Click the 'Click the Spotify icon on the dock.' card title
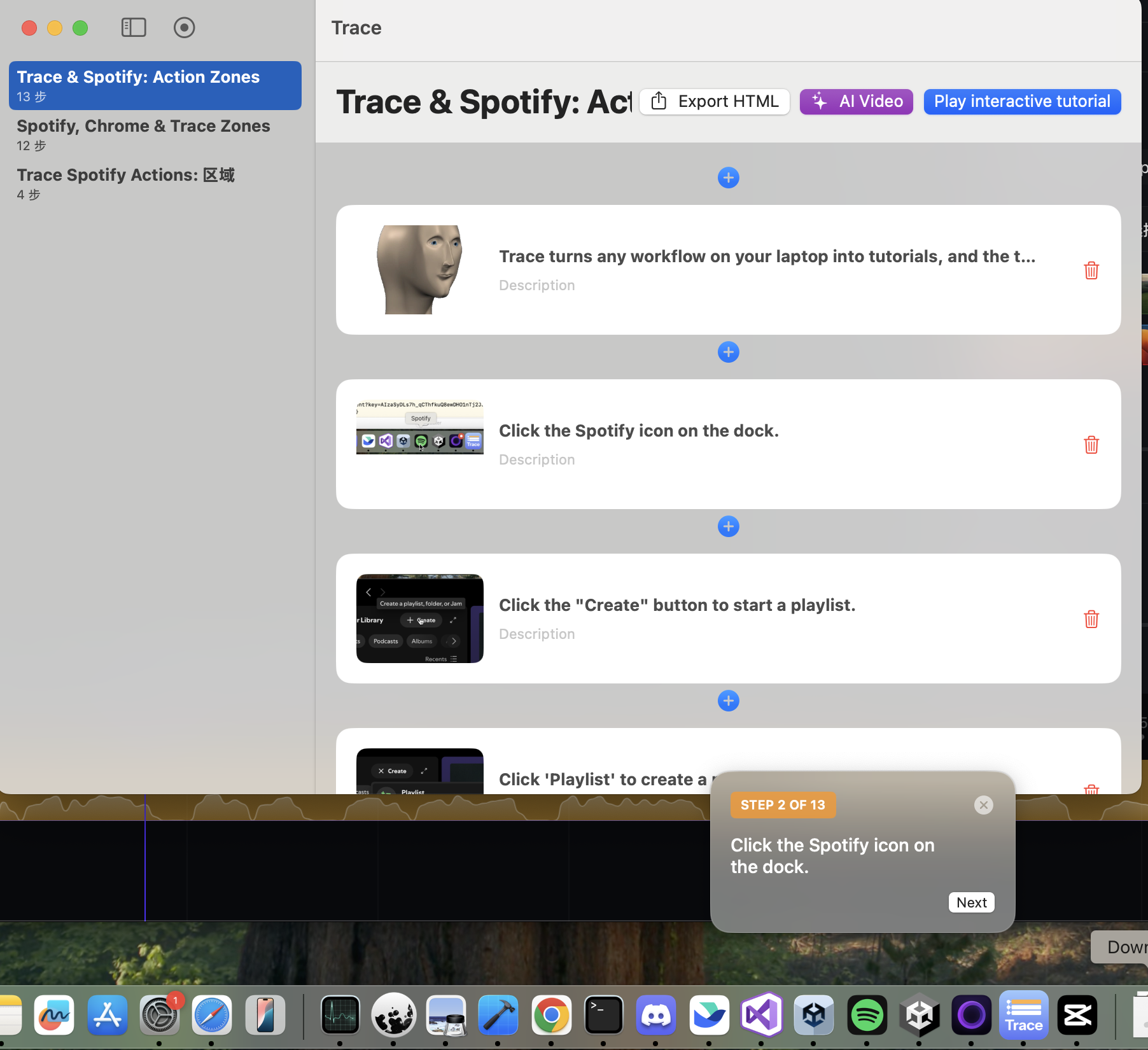Viewport: 1148px width, 1050px height. pyautogui.click(x=639, y=430)
